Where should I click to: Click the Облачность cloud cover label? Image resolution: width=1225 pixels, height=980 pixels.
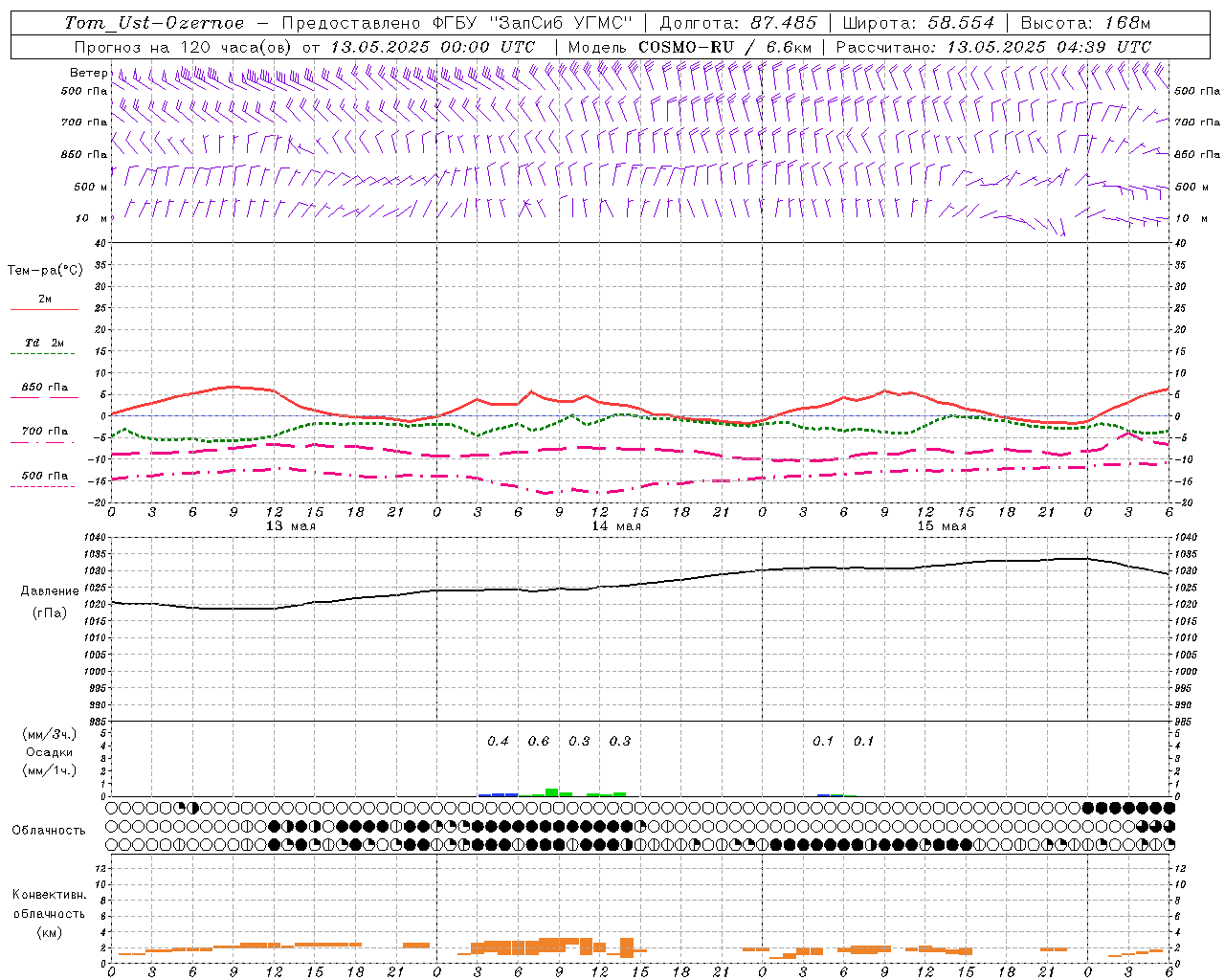(x=49, y=830)
